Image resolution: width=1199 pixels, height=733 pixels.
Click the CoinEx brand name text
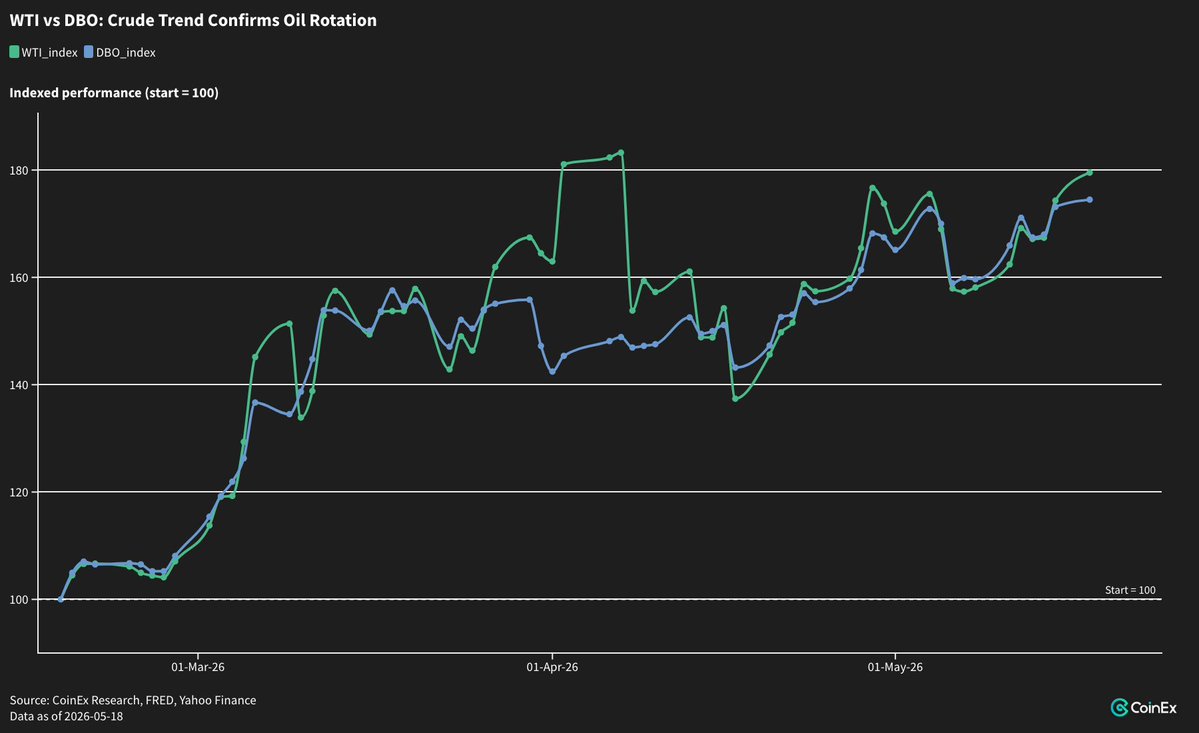click(1153, 708)
